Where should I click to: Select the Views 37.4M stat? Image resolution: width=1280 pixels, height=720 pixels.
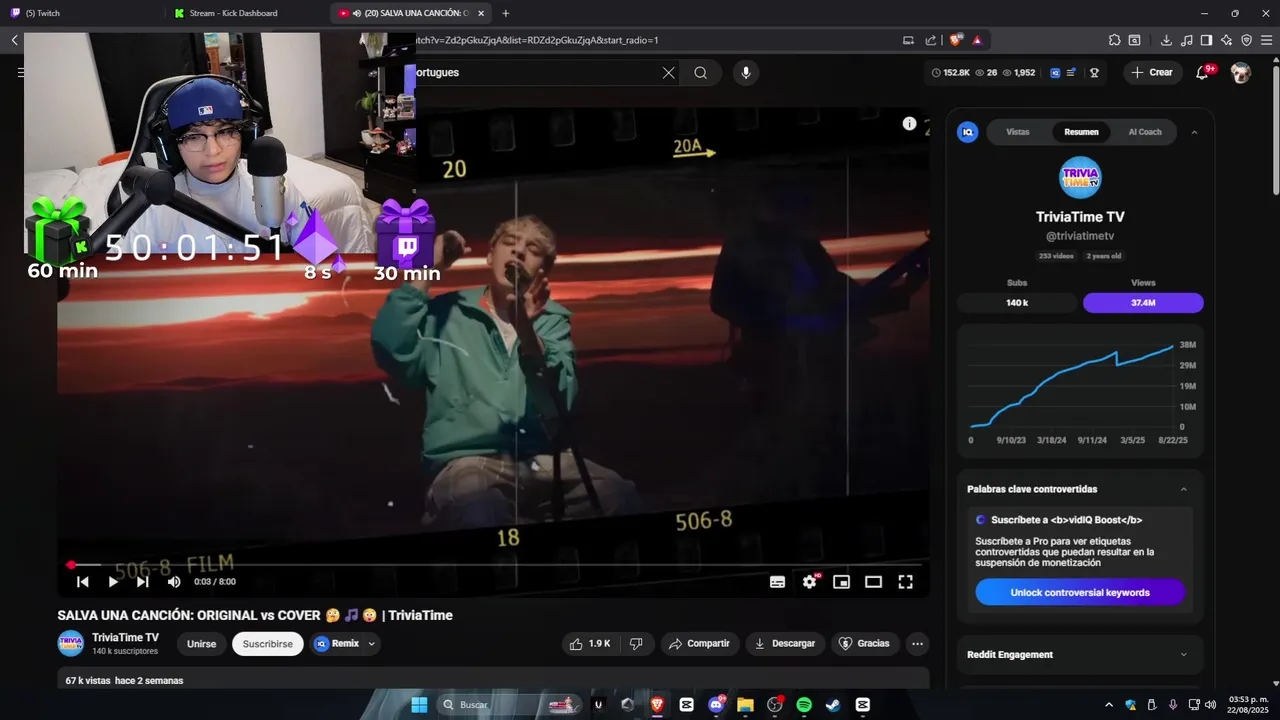click(1143, 302)
